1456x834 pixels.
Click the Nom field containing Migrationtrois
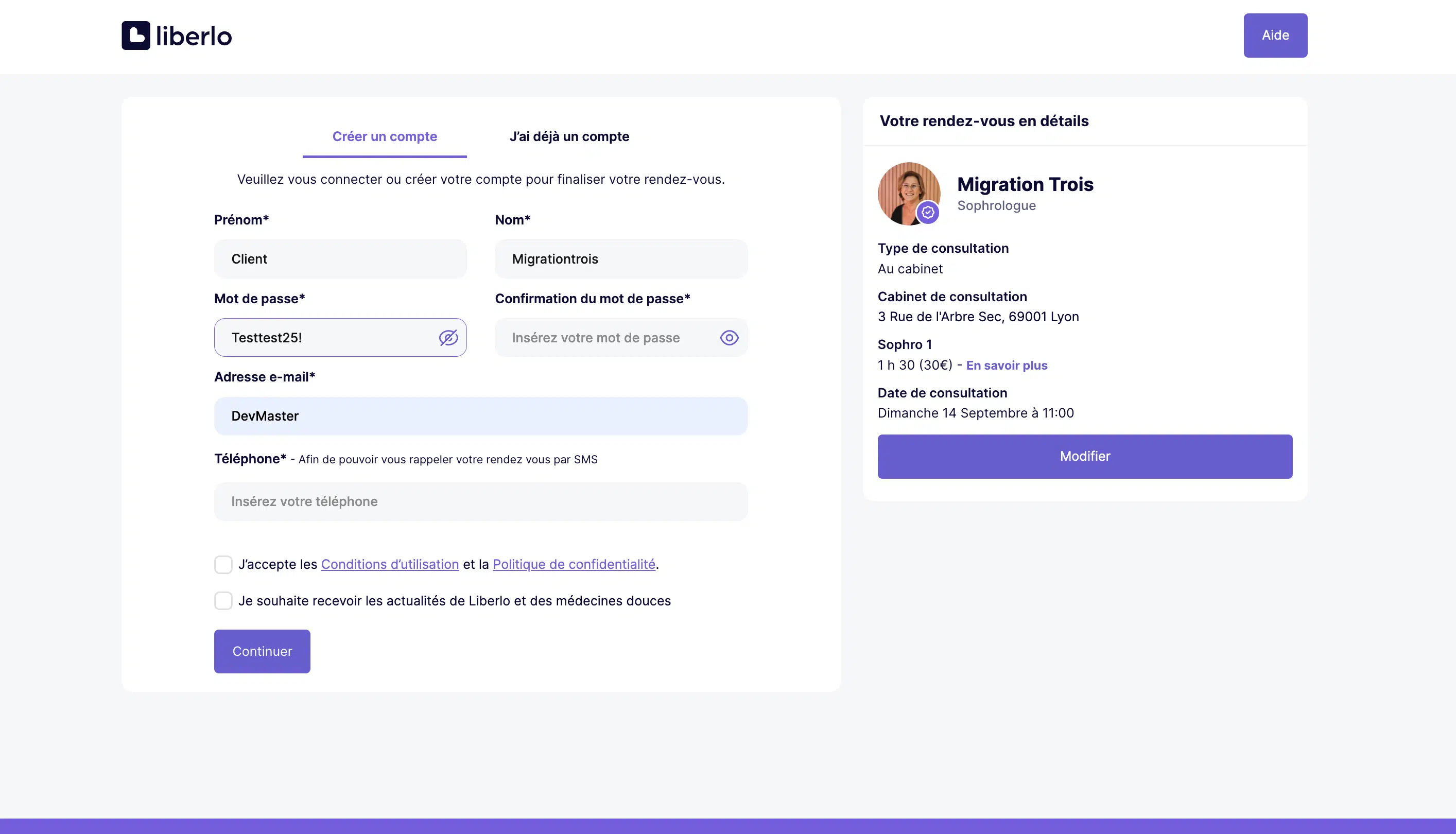point(621,259)
